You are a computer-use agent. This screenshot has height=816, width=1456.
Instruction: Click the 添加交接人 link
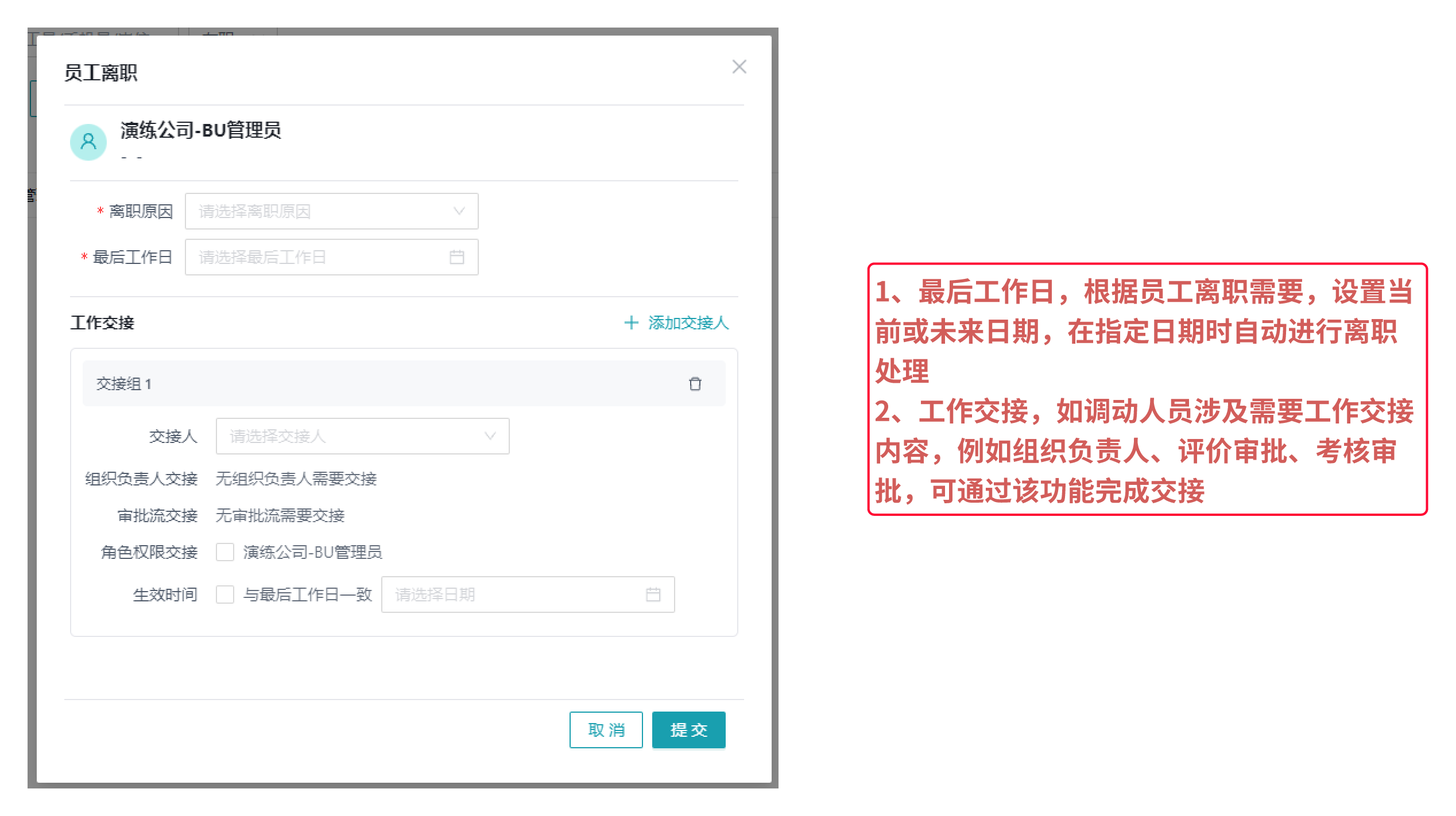tap(688, 322)
